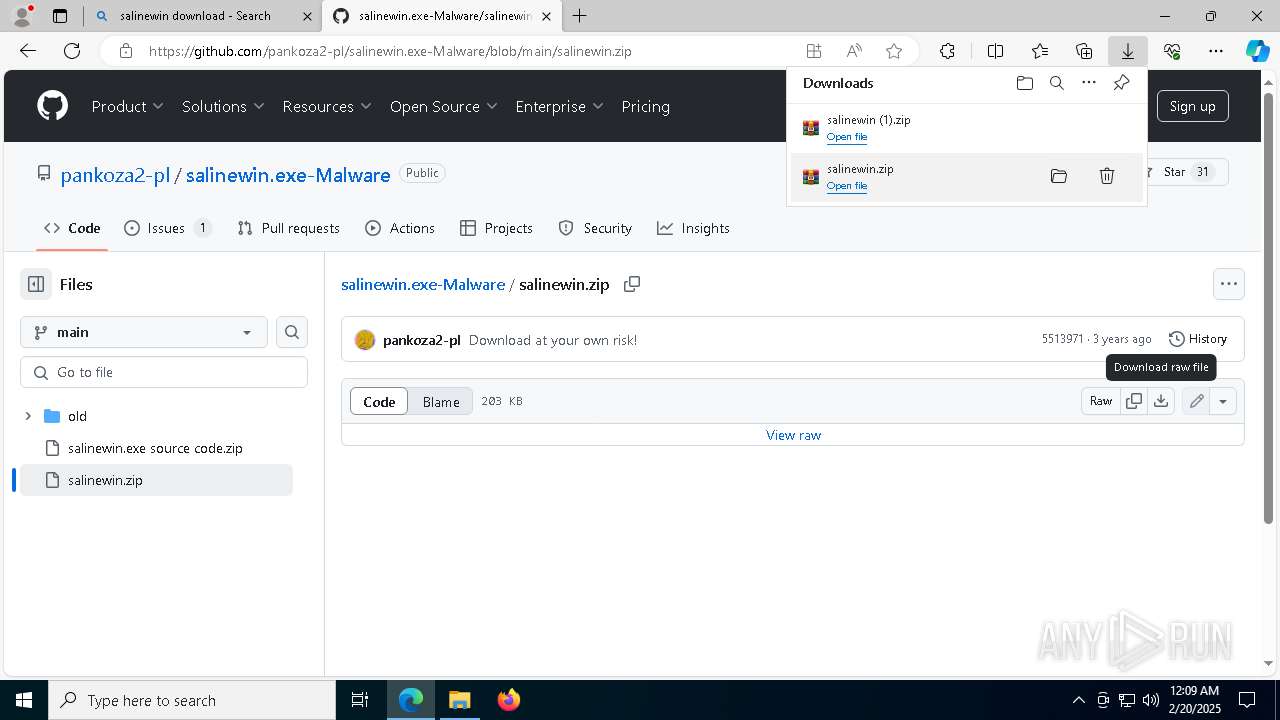Viewport: 1280px width, 720px height.
Task: Copy path of salinewin.zip
Action: (x=632, y=284)
